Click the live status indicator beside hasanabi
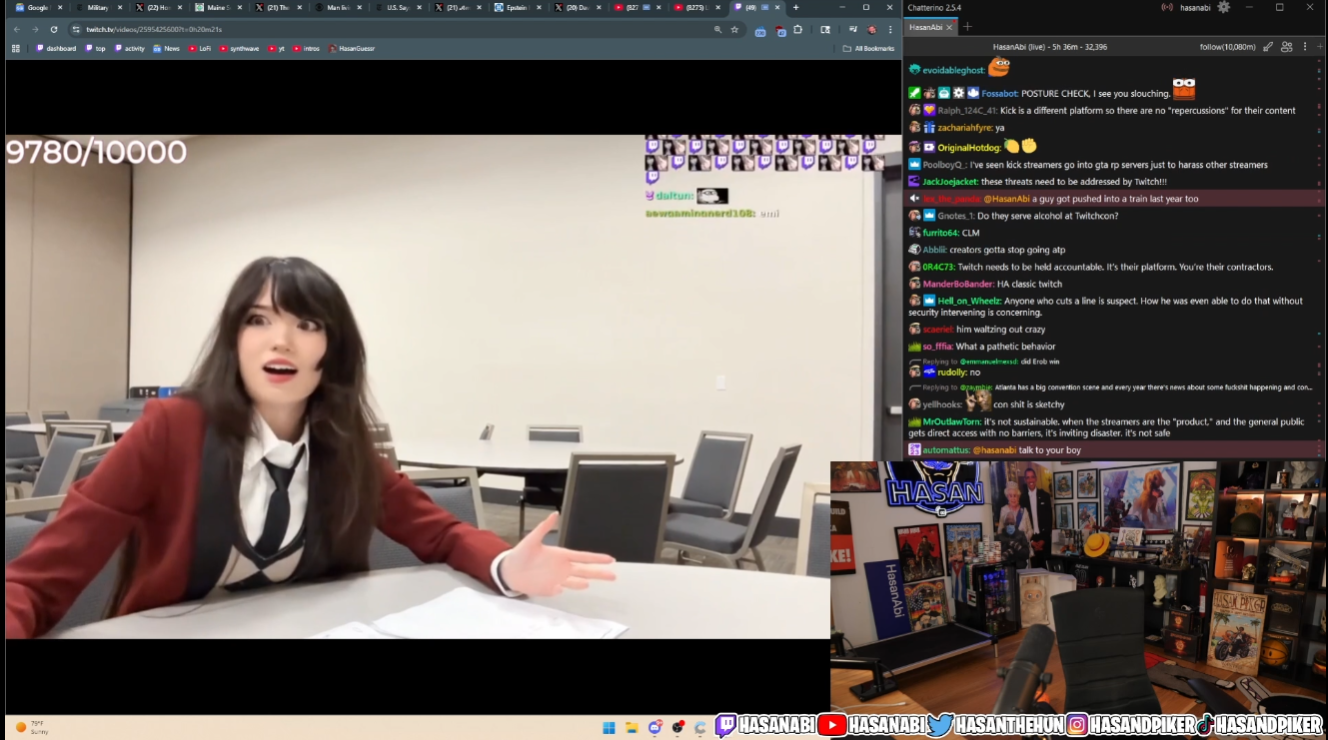The height and width of the screenshot is (740, 1328). pos(1167,7)
